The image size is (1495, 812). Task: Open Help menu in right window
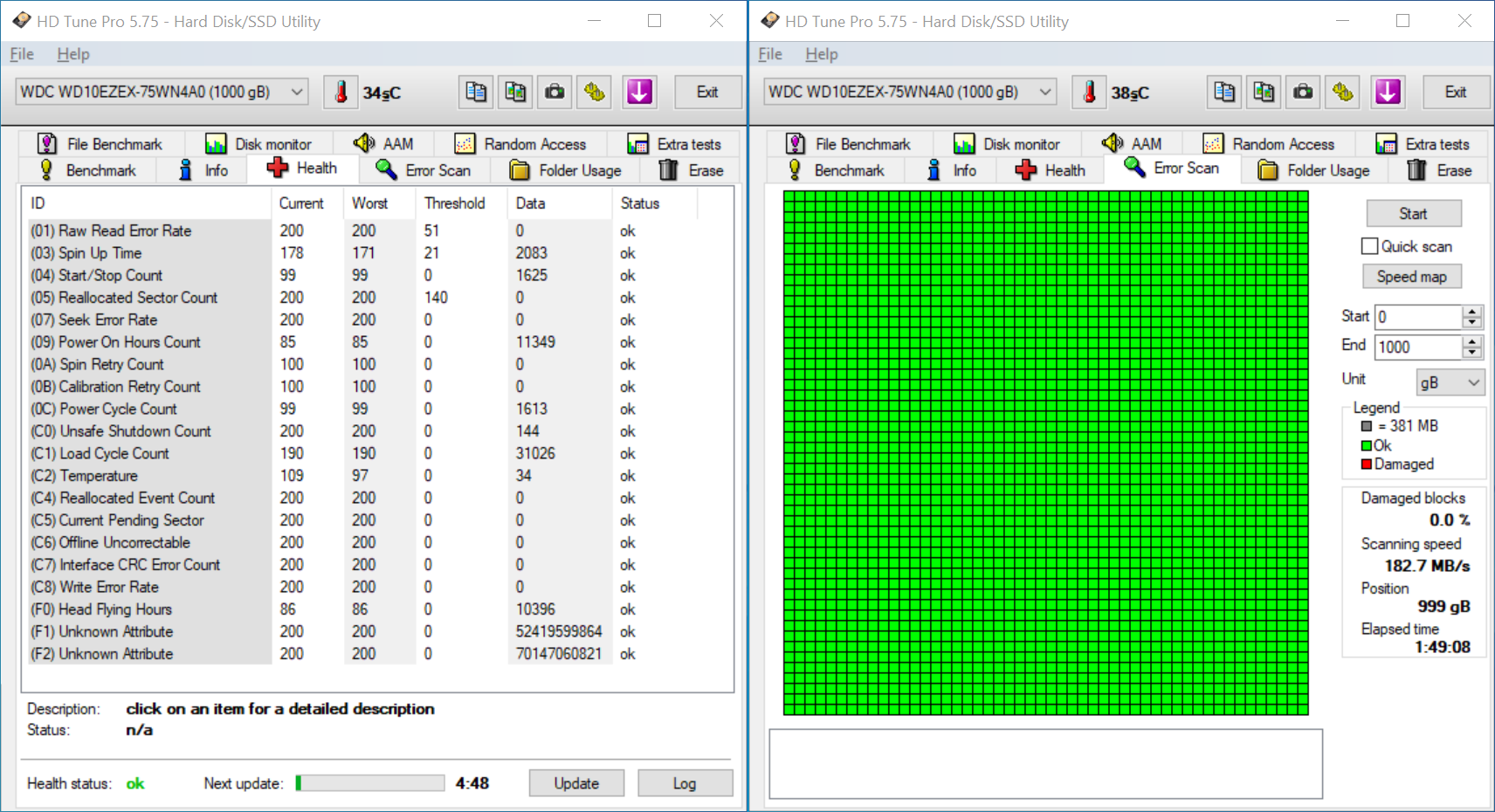coord(822,54)
